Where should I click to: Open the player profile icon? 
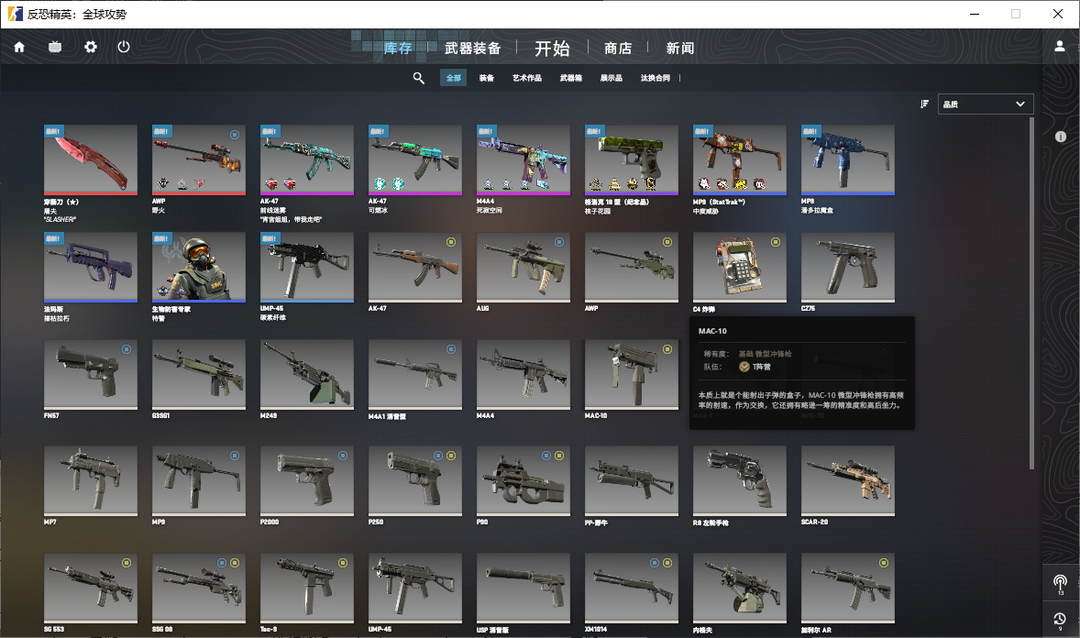pos(1060,47)
